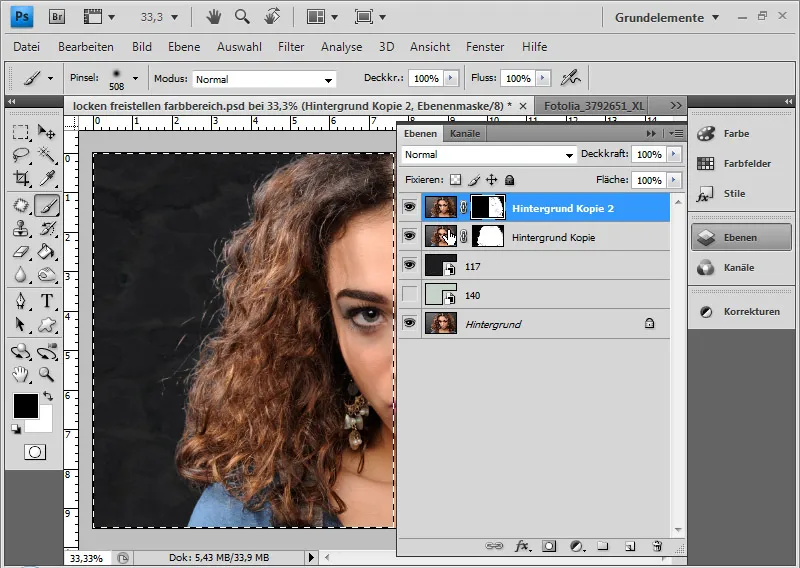Hide the Hintergrund layer
Viewport: 800px width, 568px height.
tap(409, 323)
